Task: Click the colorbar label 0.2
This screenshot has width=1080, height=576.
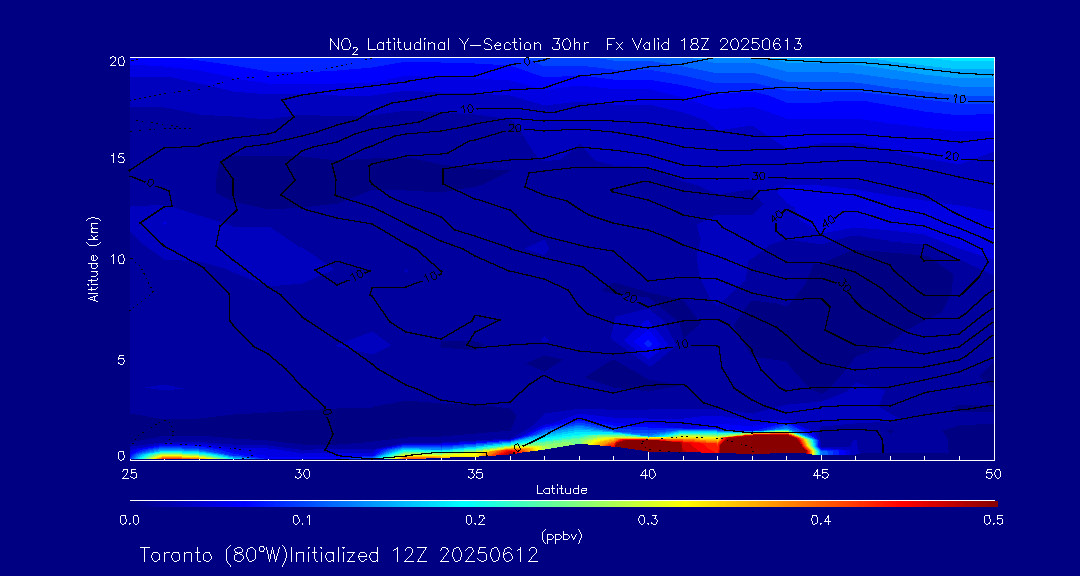Action: (475, 521)
